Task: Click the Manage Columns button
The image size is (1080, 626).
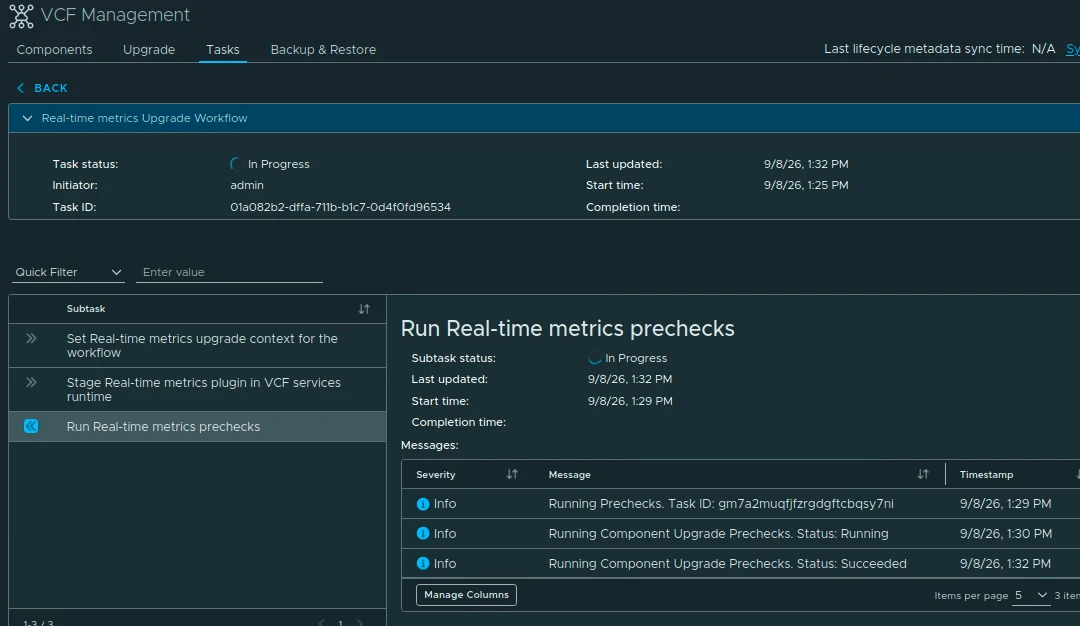Action: tap(466, 595)
